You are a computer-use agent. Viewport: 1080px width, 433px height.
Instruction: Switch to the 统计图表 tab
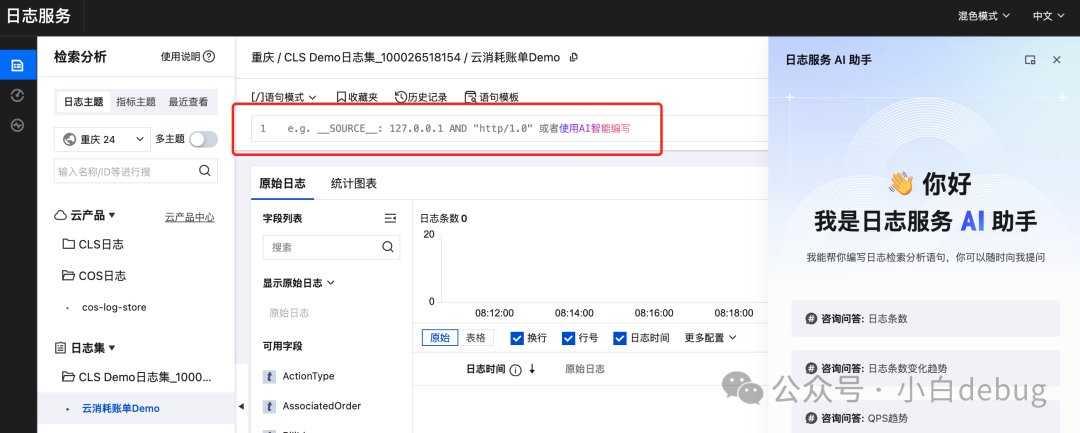pyautogui.click(x=353, y=183)
